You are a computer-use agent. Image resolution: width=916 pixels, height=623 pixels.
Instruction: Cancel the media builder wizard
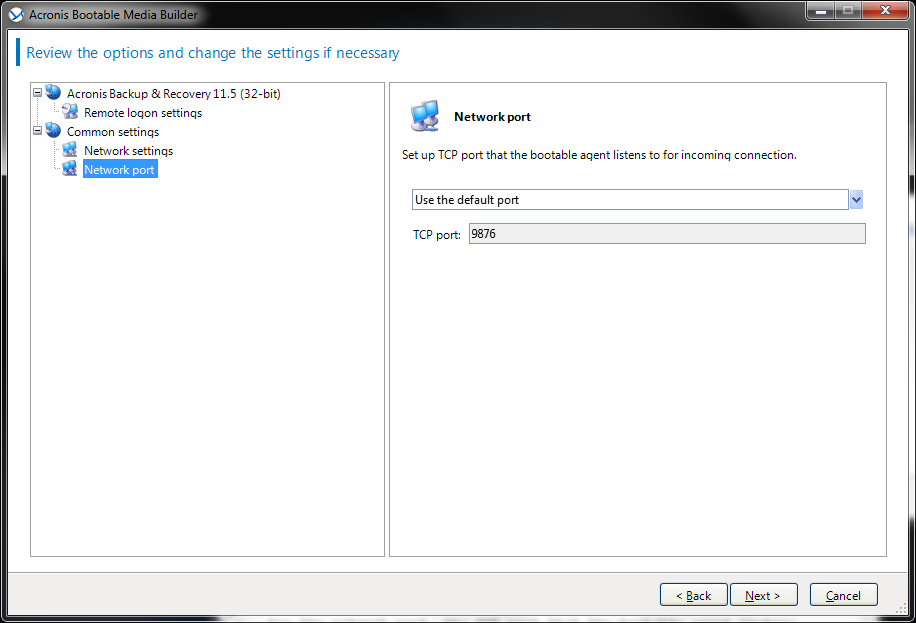tap(844, 595)
